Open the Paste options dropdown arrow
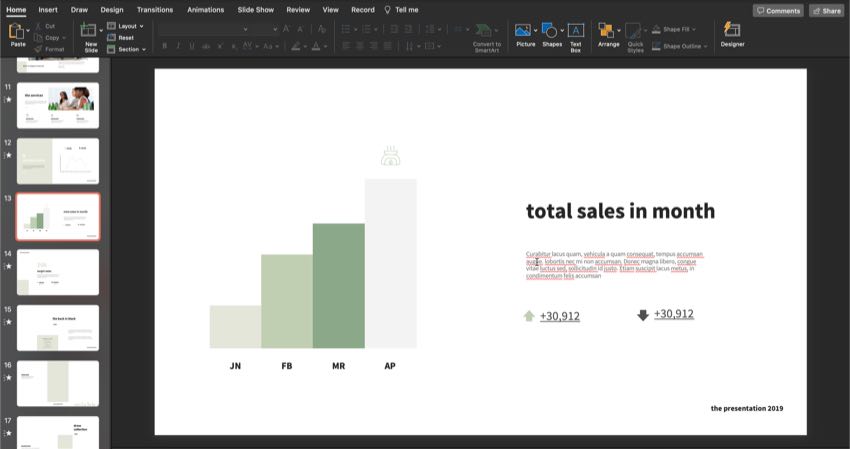 (x=28, y=31)
